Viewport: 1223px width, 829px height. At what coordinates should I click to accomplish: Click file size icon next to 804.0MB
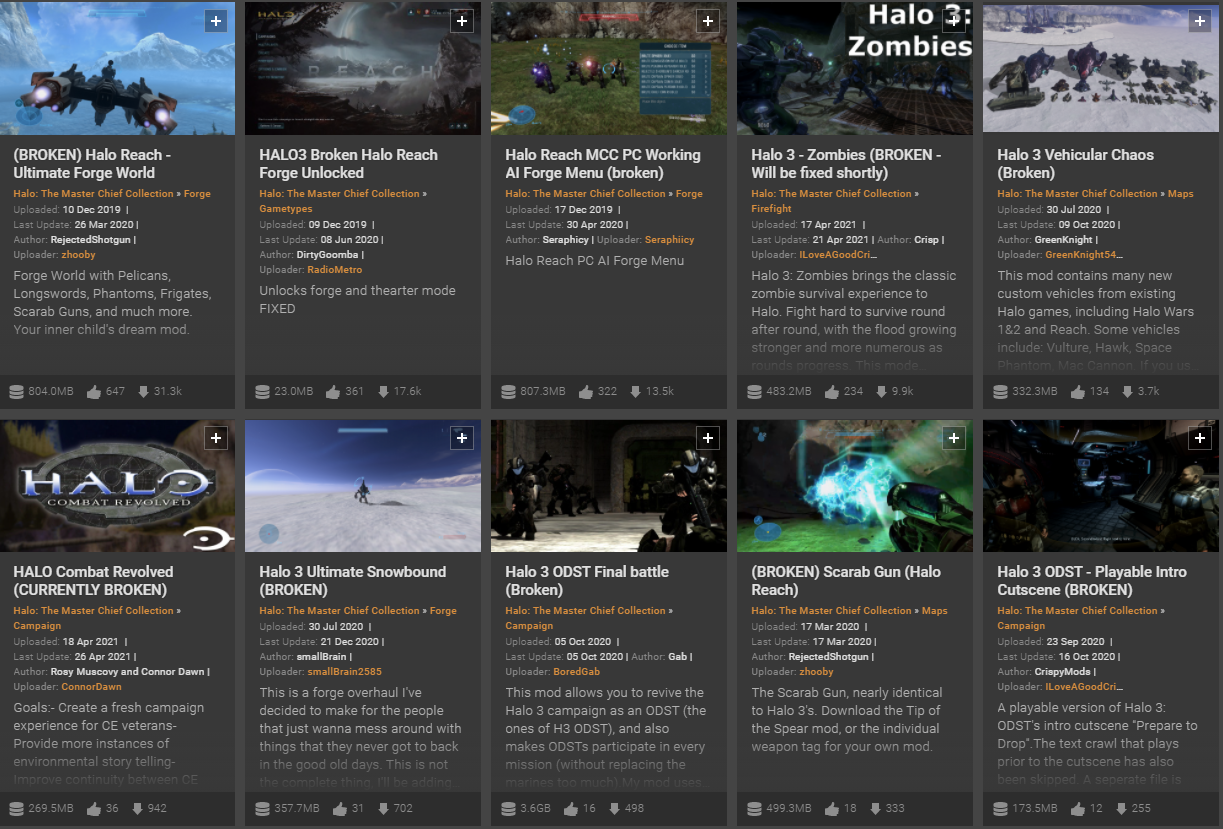coord(16,391)
